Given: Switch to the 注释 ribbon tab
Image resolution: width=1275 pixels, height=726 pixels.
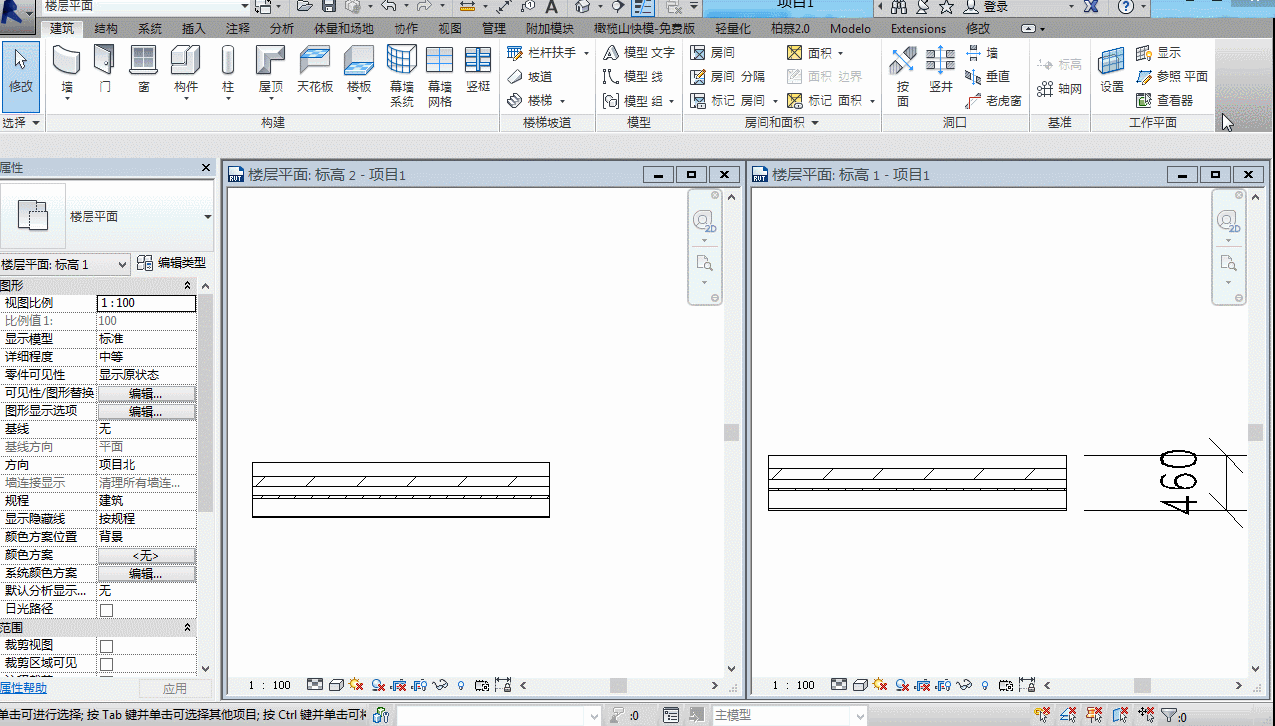Looking at the screenshot, I should pos(238,29).
